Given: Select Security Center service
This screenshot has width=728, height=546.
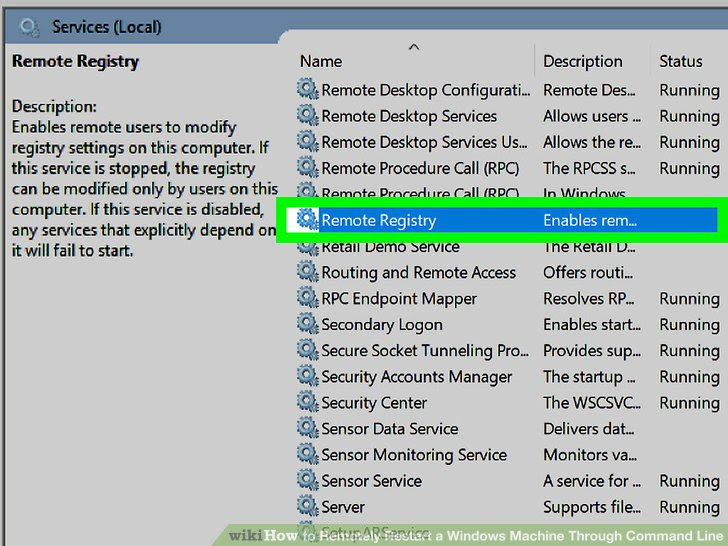Looking at the screenshot, I should point(374,403).
